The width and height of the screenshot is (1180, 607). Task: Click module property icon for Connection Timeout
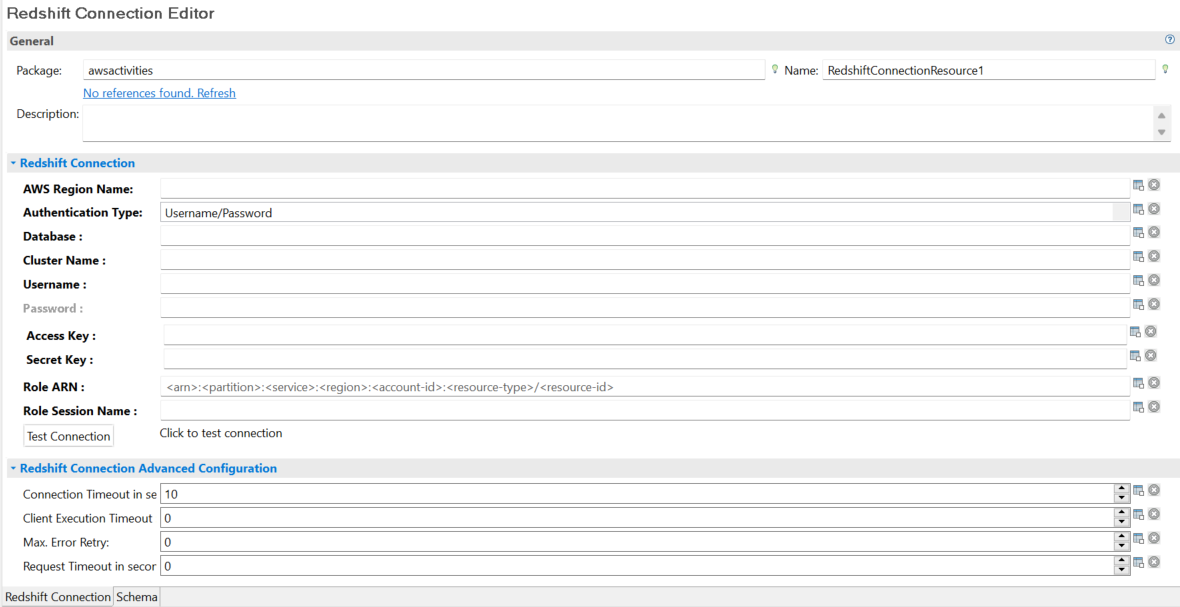point(1139,491)
